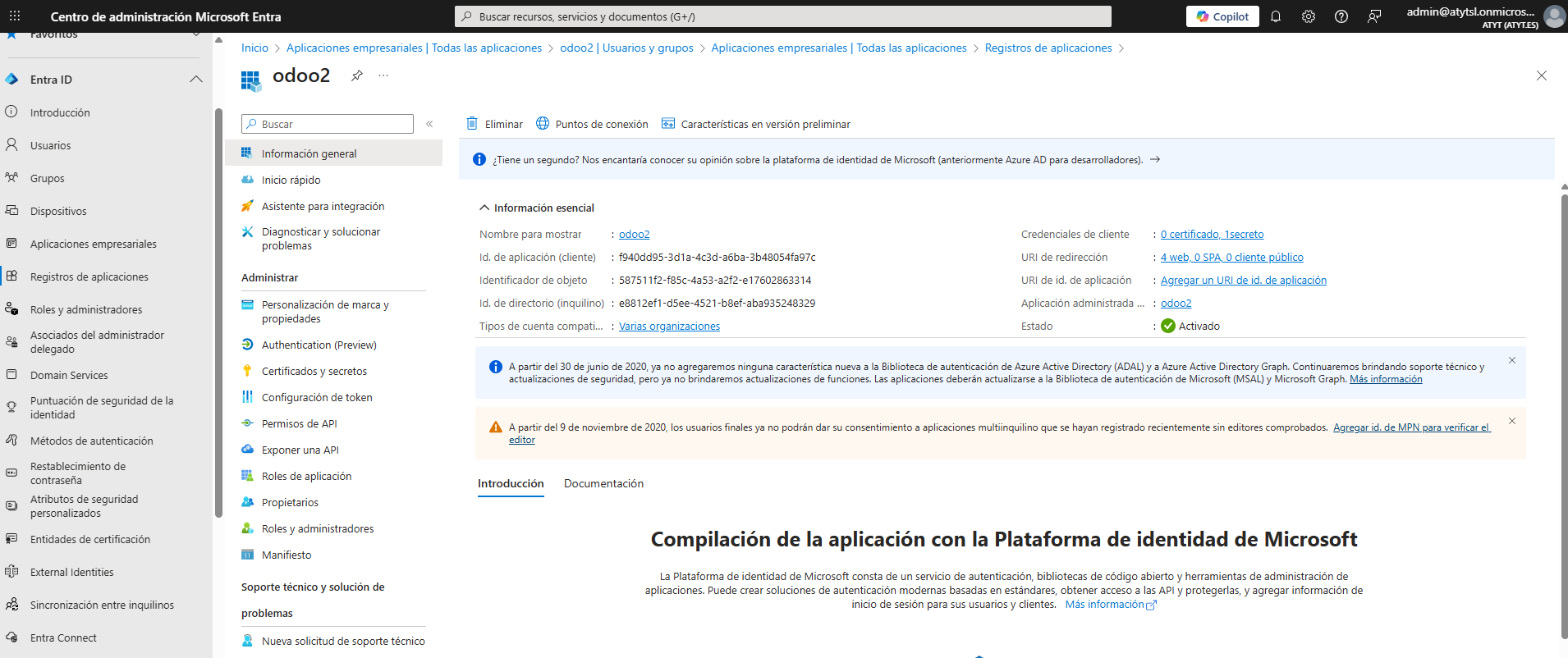Screen dimensions: 1568x658
Task: Open the help question mark icon
Action: coord(1341,16)
